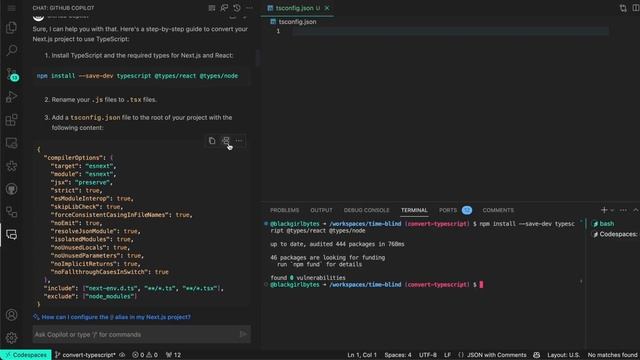
Task: Change language mode JSON with Comments
Action: tap(493, 355)
